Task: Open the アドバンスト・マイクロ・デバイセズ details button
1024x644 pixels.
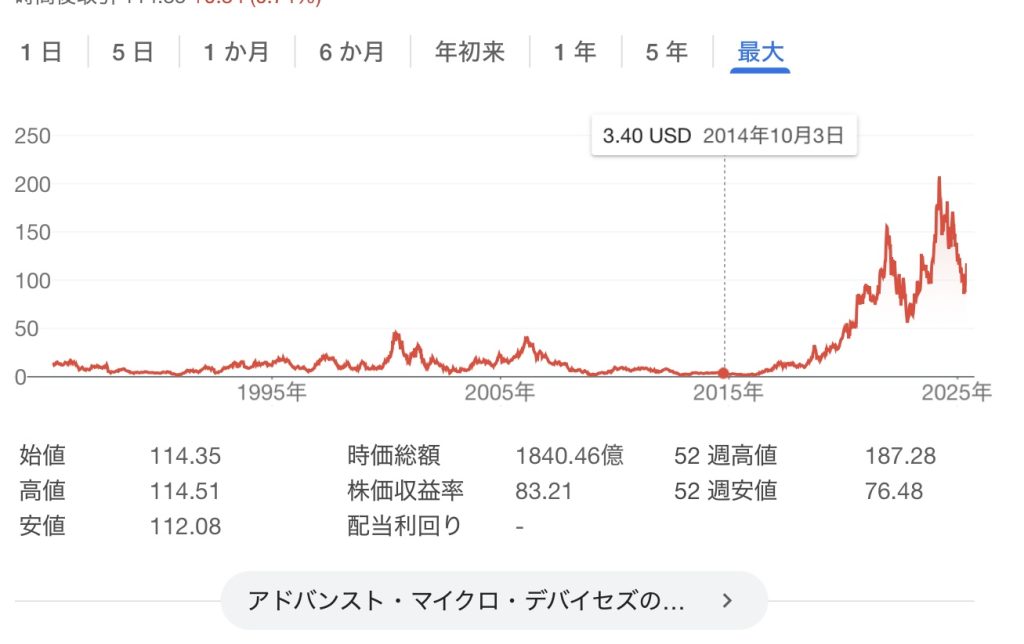Action: click(494, 601)
